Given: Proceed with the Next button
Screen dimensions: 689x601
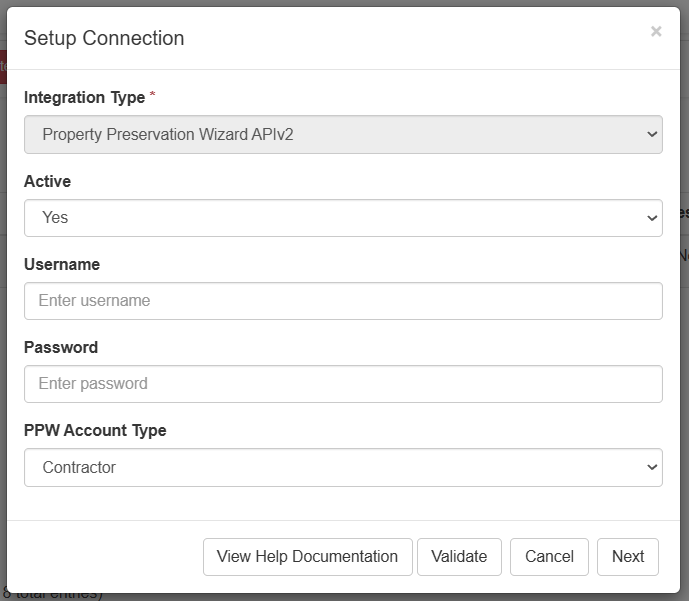Looking at the screenshot, I should tap(628, 557).
